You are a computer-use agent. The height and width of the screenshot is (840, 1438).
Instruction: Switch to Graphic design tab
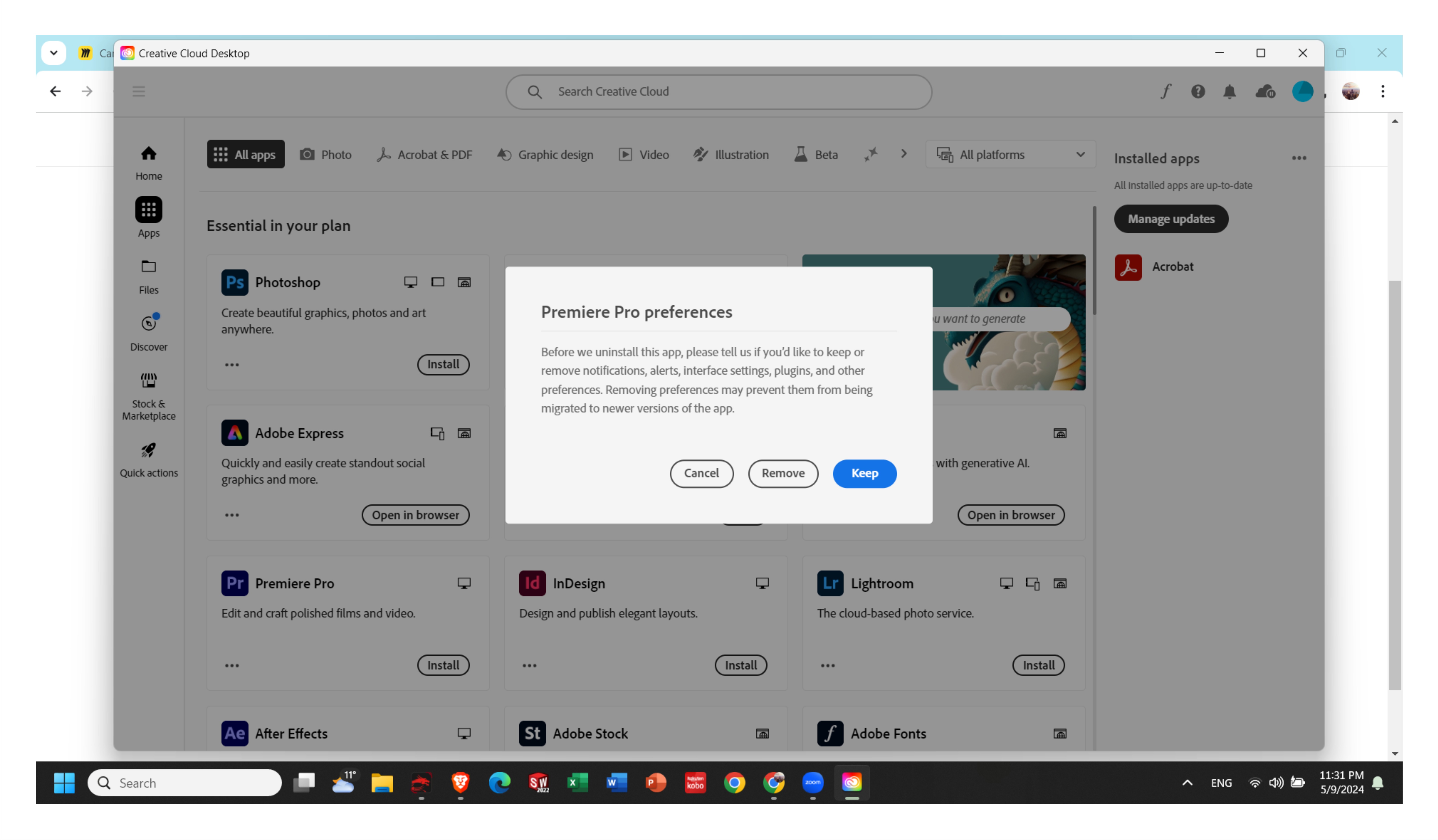pos(545,155)
